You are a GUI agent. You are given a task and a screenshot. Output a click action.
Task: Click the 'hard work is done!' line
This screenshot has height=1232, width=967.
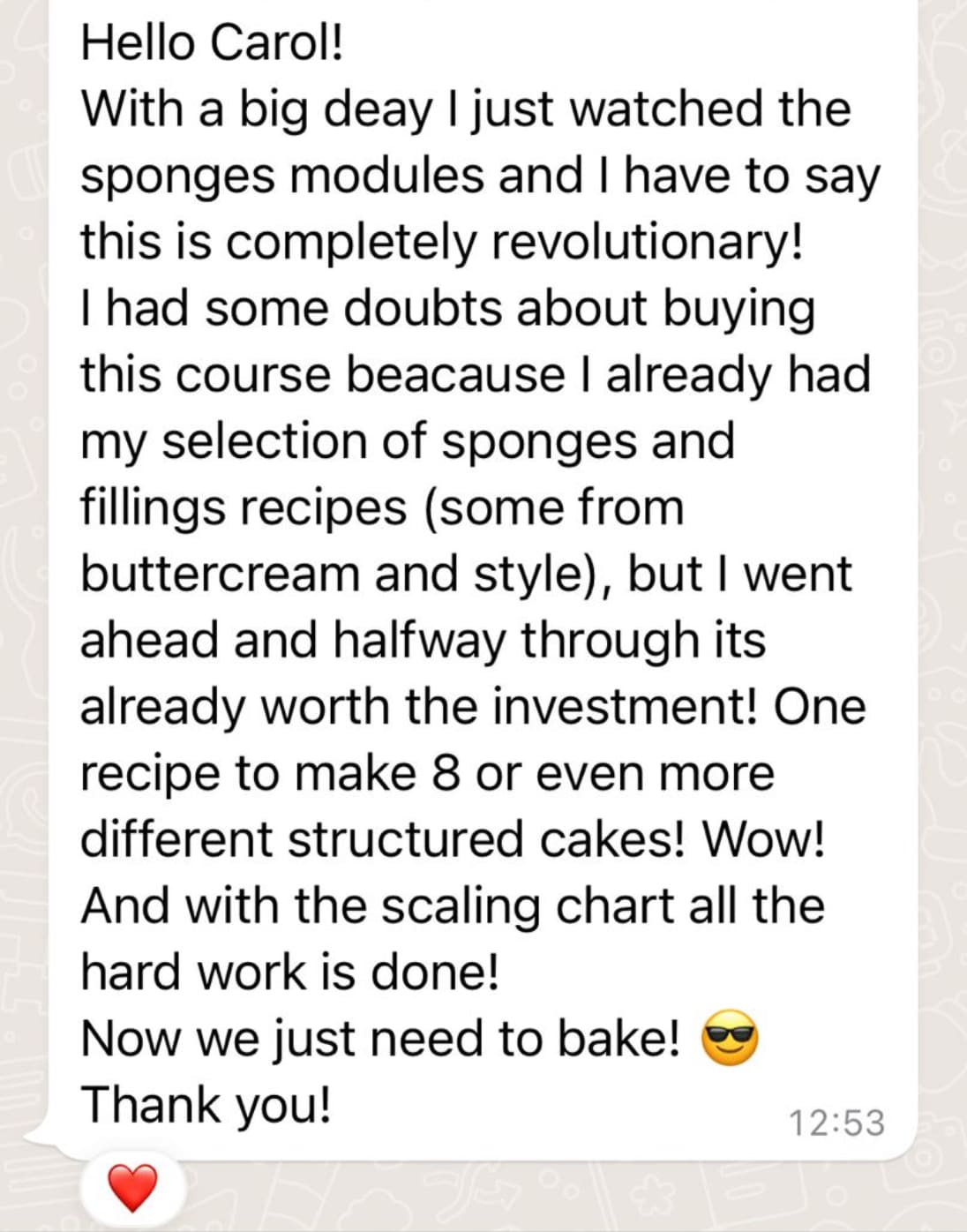(290, 972)
